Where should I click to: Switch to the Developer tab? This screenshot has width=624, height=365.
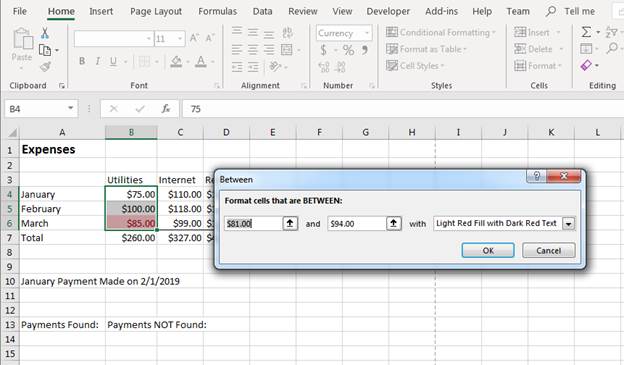[388, 11]
